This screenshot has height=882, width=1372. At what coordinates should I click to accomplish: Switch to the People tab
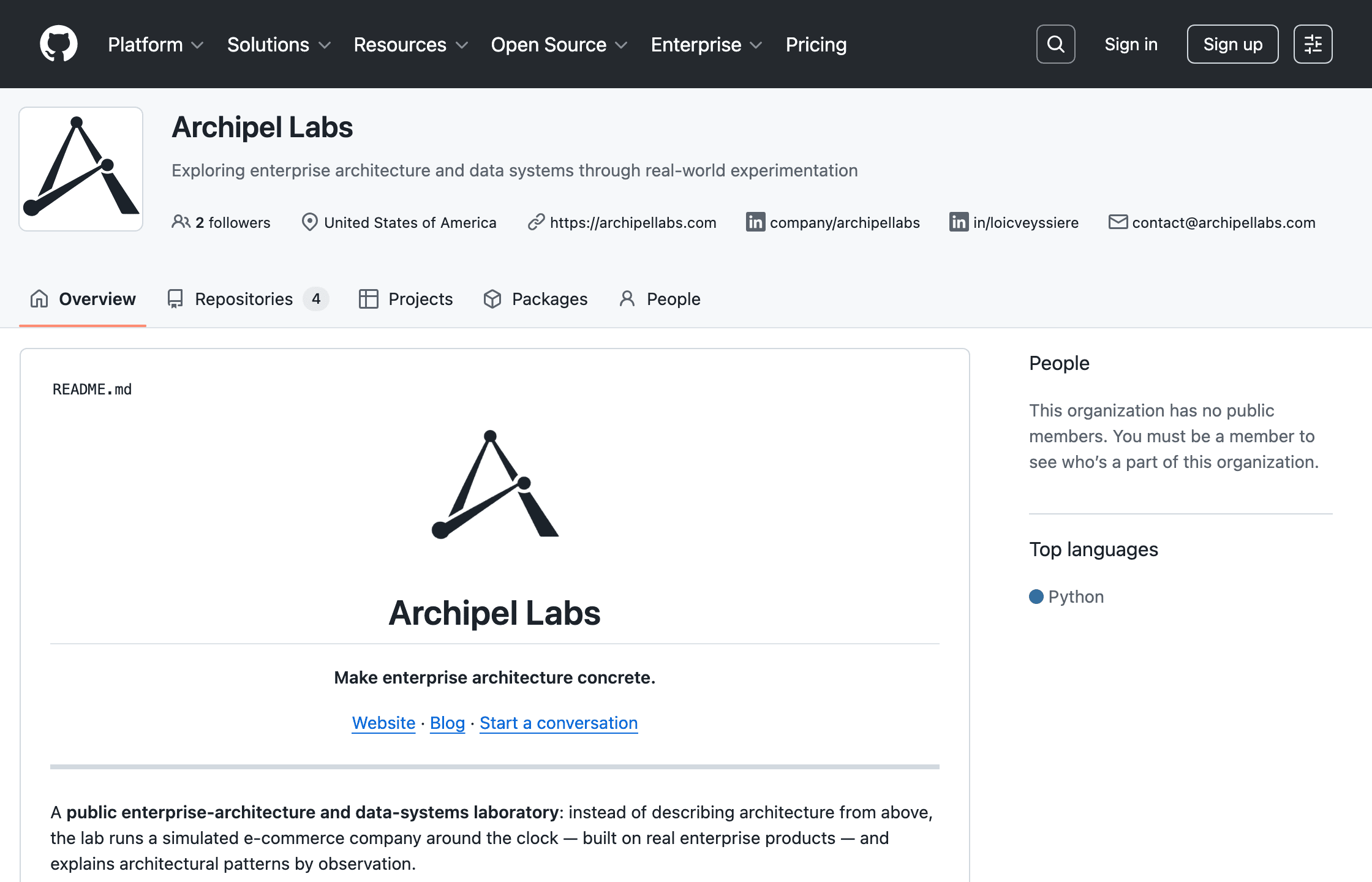point(660,299)
